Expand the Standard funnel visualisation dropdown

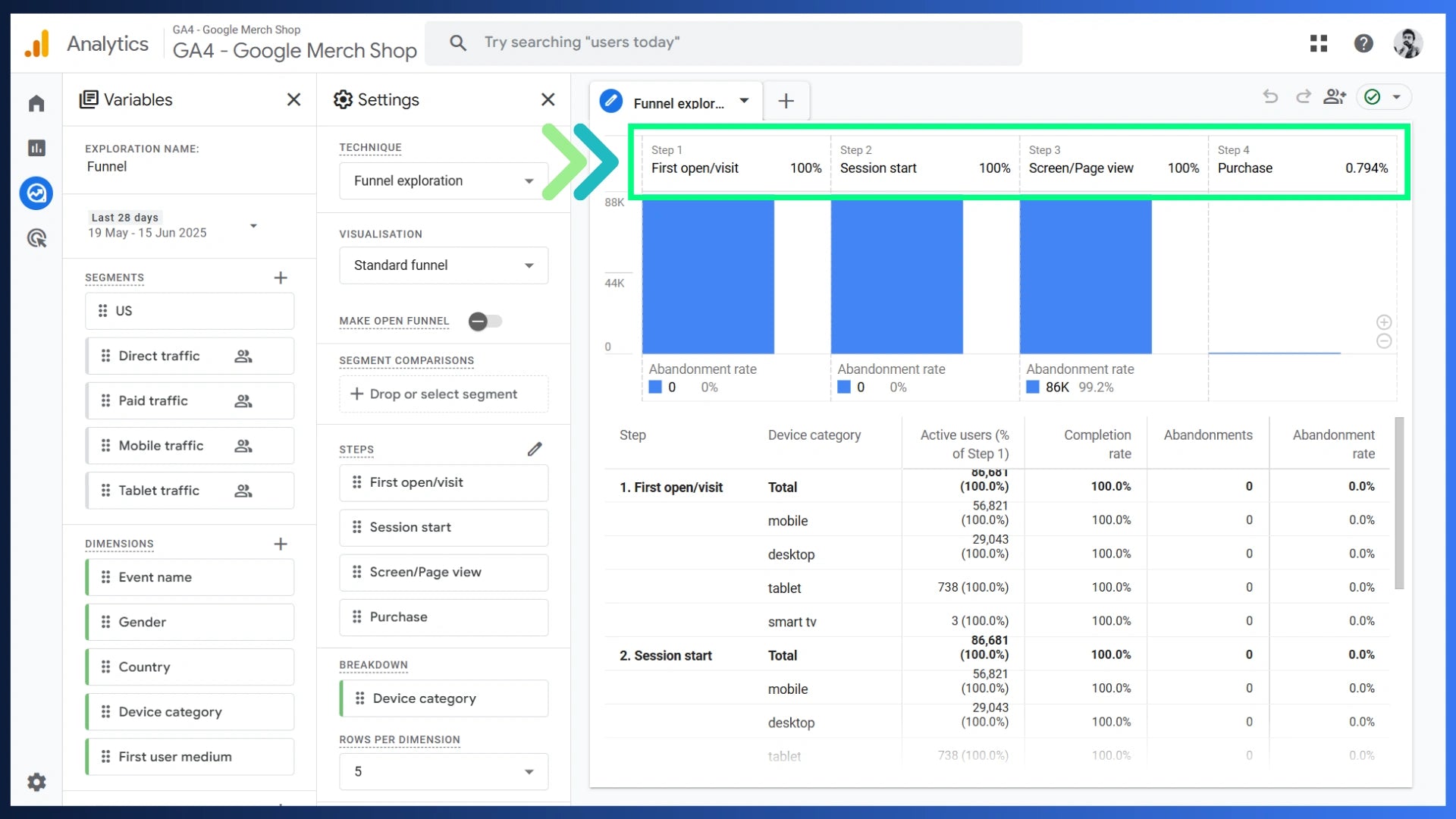(x=444, y=265)
